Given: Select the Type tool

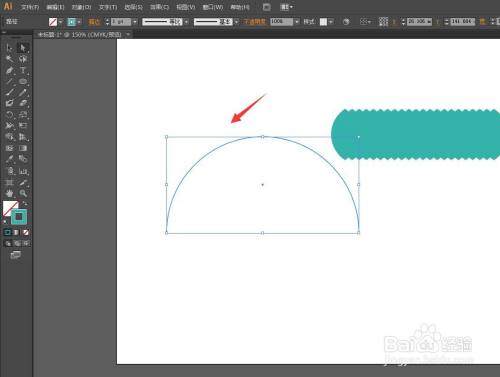Looking at the screenshot, I should pos(23,70).
